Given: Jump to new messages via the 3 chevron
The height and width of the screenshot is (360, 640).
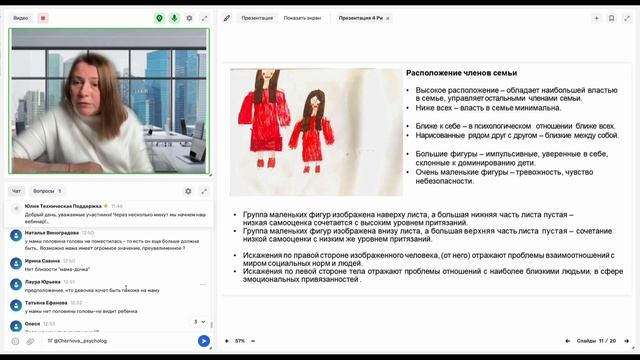Looking at the screenshot, I should (x=199, y=322).
